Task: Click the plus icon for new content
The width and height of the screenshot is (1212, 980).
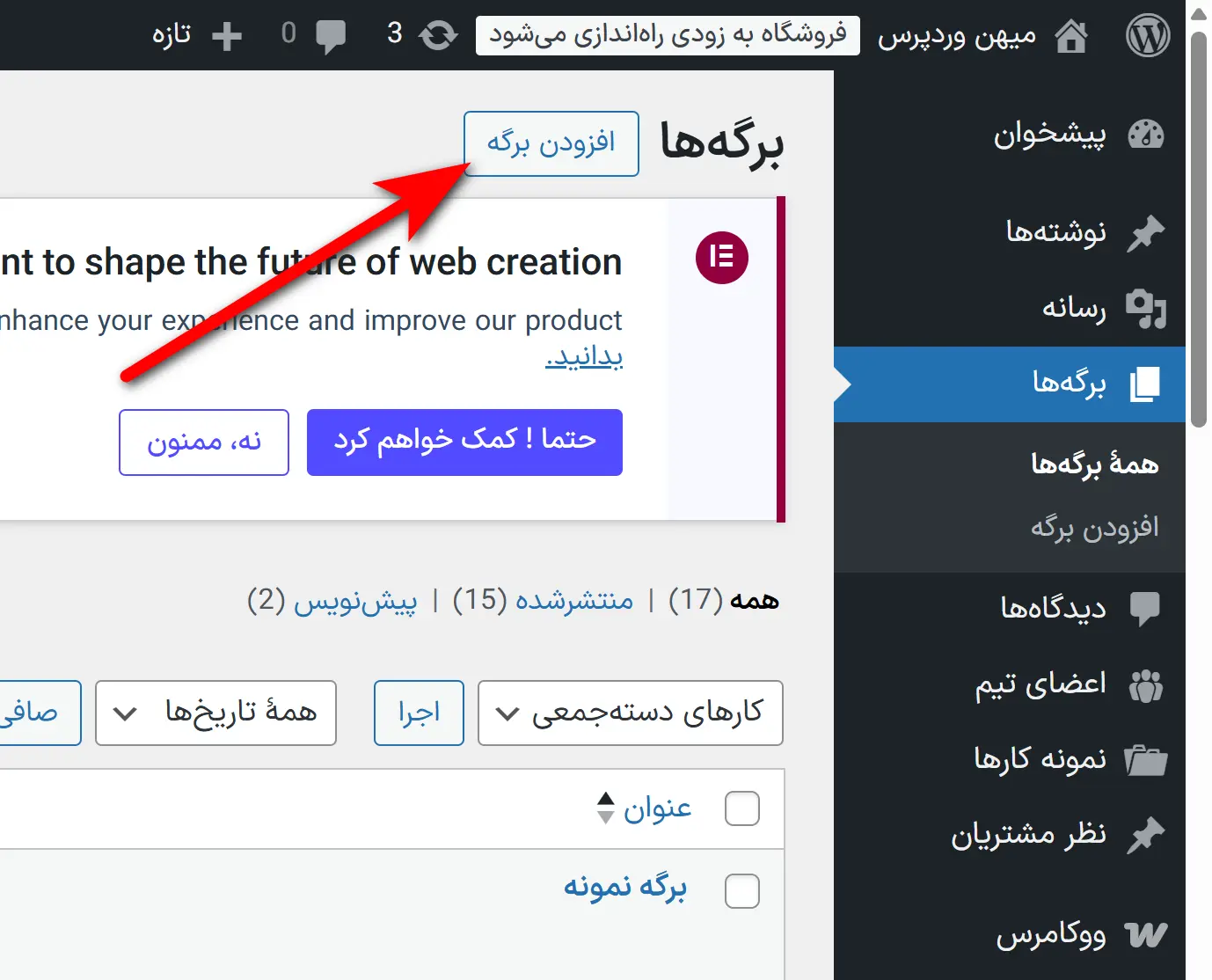Action: click(227, 36)
